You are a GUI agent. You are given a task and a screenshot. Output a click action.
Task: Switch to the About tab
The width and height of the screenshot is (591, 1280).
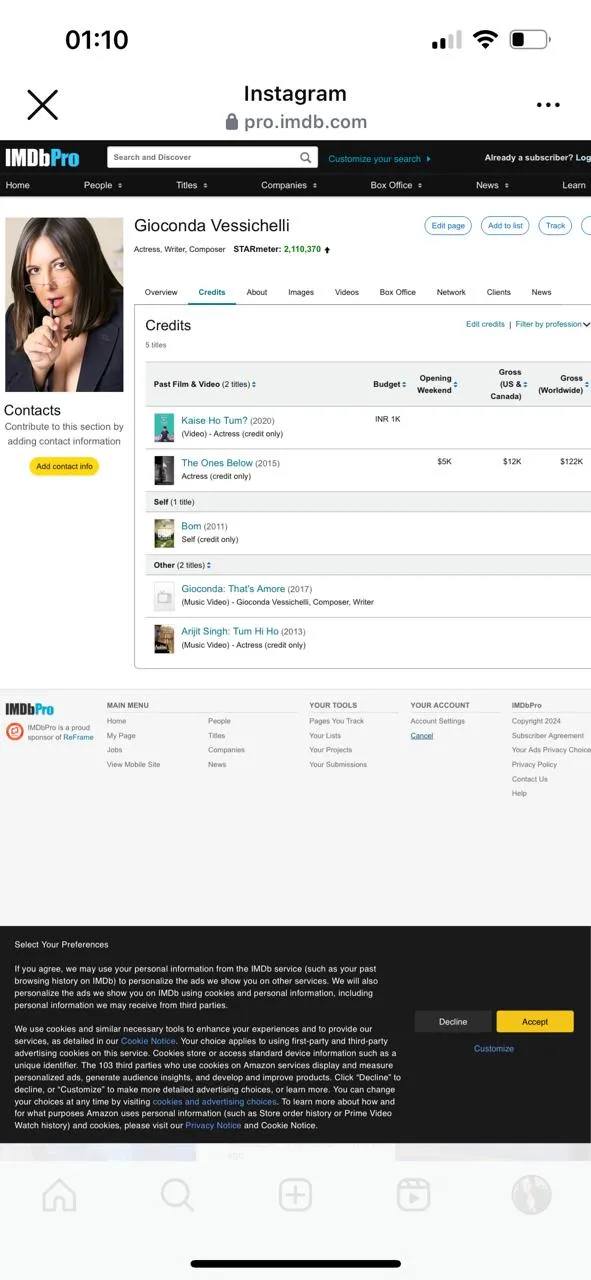(x=257, y=292)
